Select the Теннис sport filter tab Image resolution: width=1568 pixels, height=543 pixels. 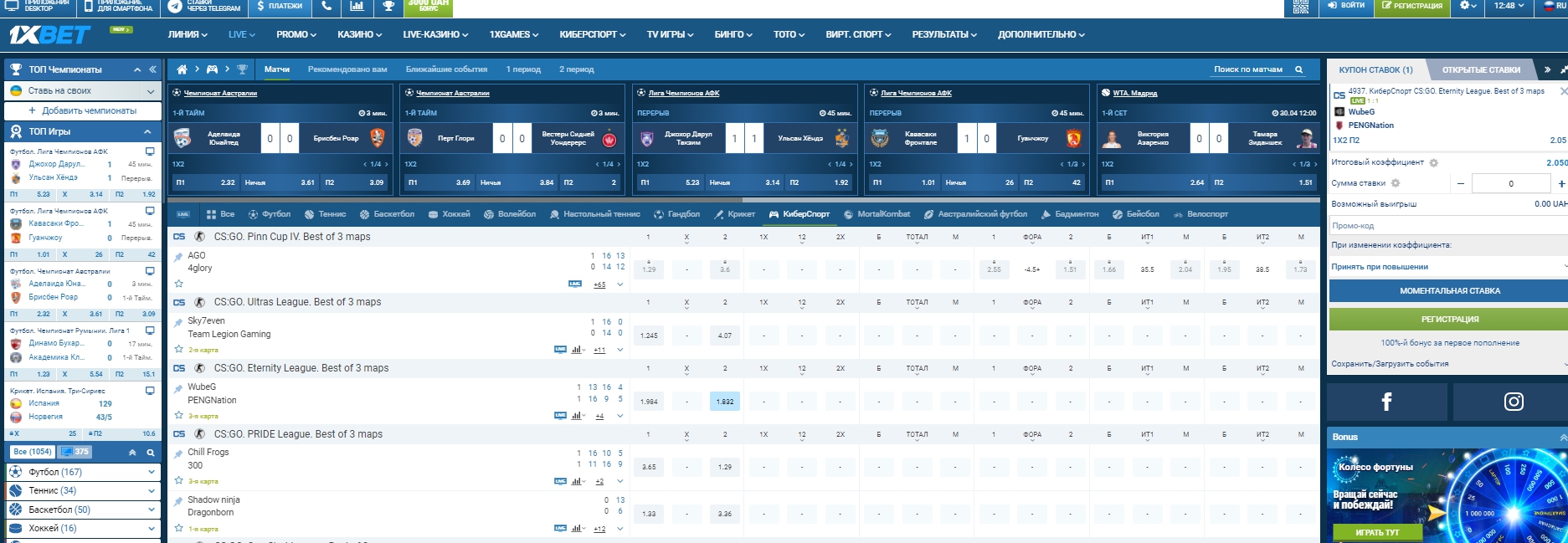coord(325,214)
